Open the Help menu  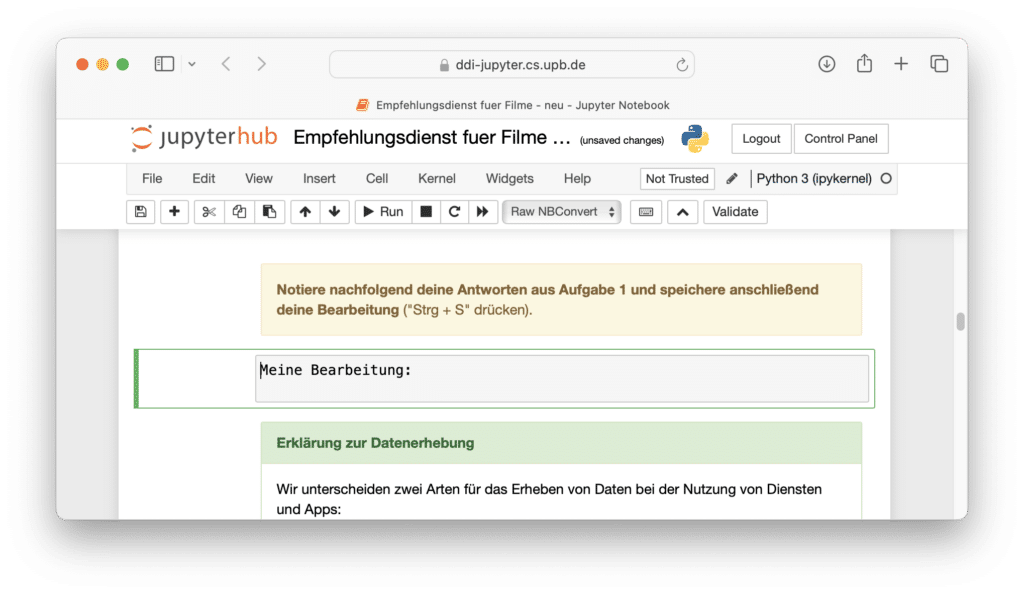tap(577, 178)
